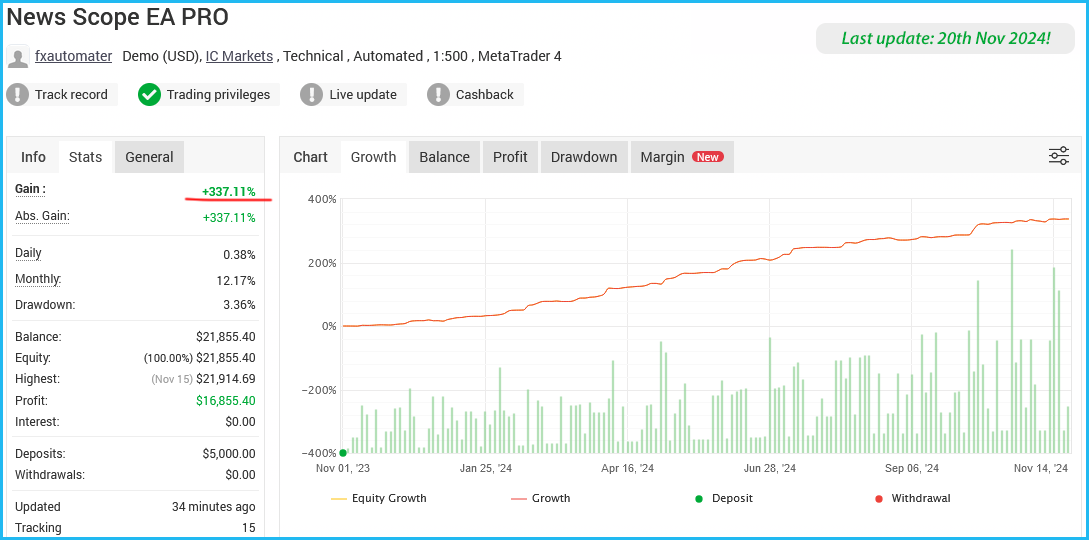
Task: Click the Last update 20th Nov 2024 banner
Action: point(946,38)
